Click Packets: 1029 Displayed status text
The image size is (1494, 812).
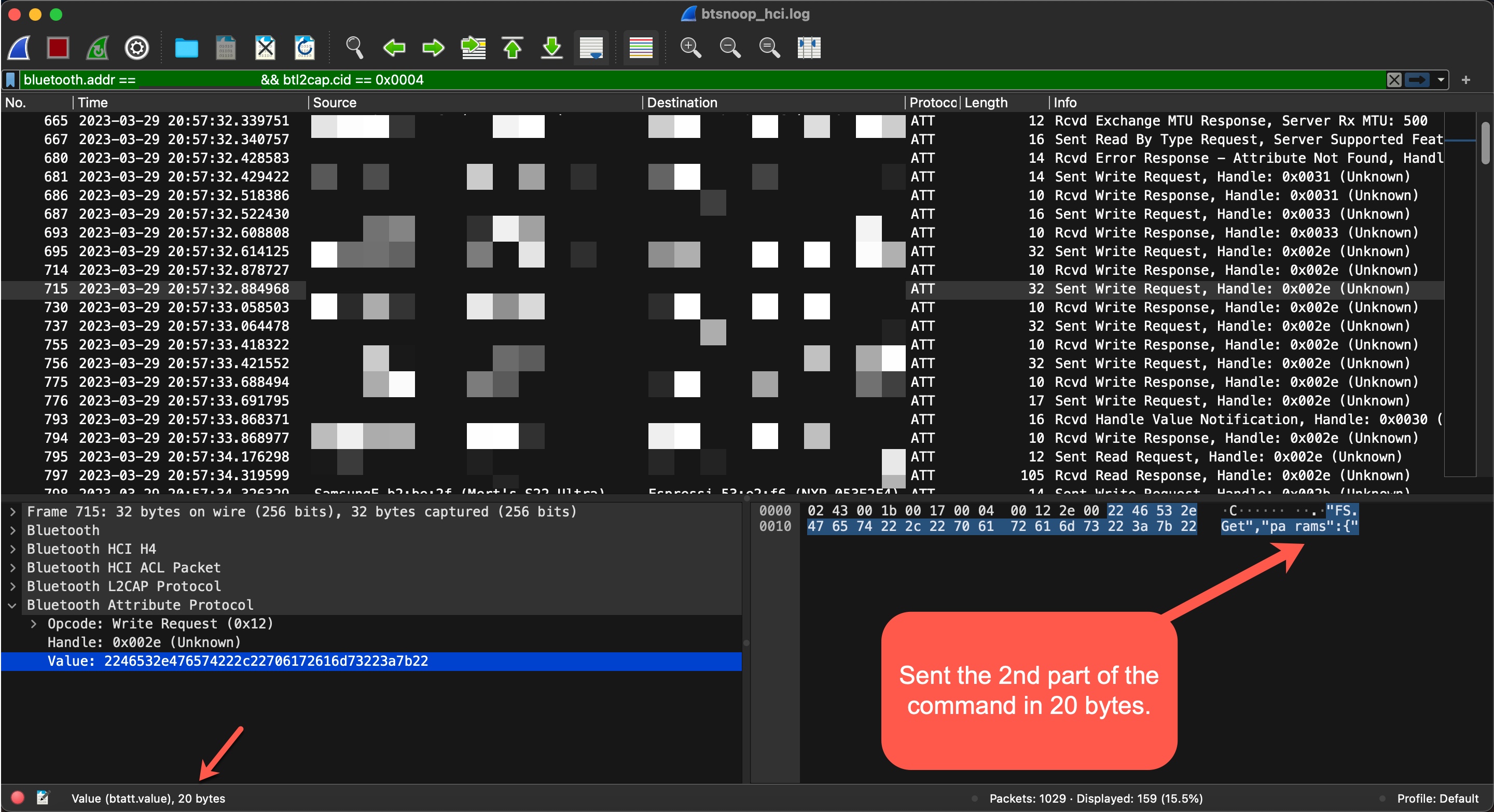pyautogui.click(x=1096, y=799)
